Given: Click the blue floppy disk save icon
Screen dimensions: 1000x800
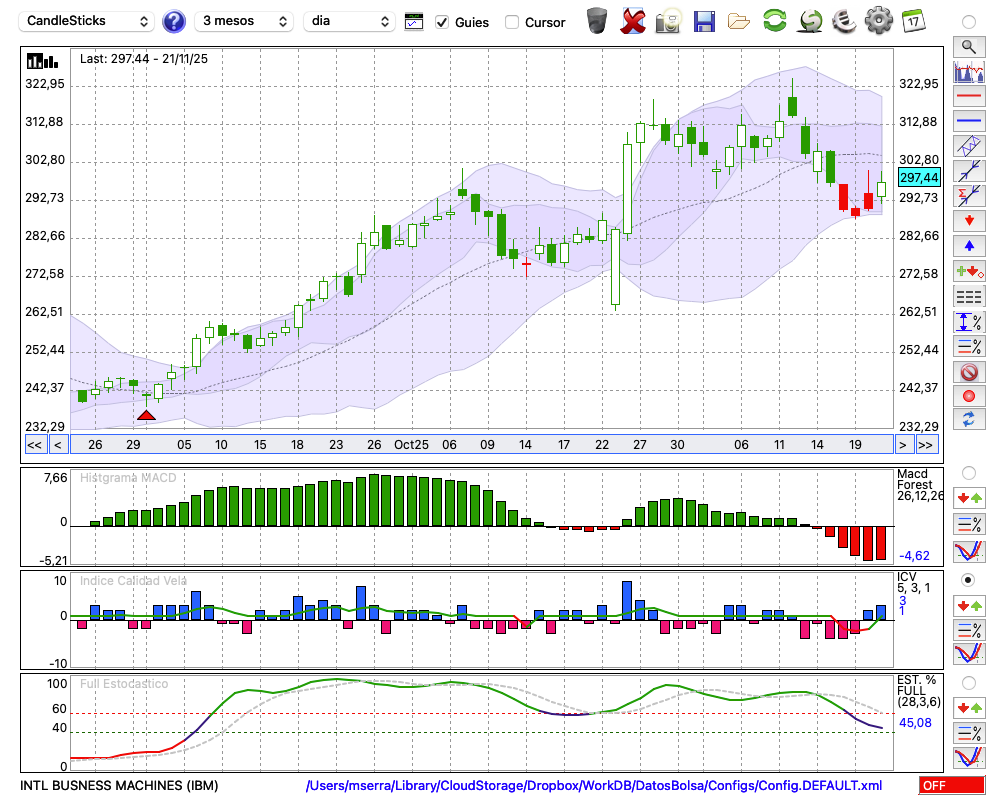Looking at the screenshot, I should [x=704, y=21].
